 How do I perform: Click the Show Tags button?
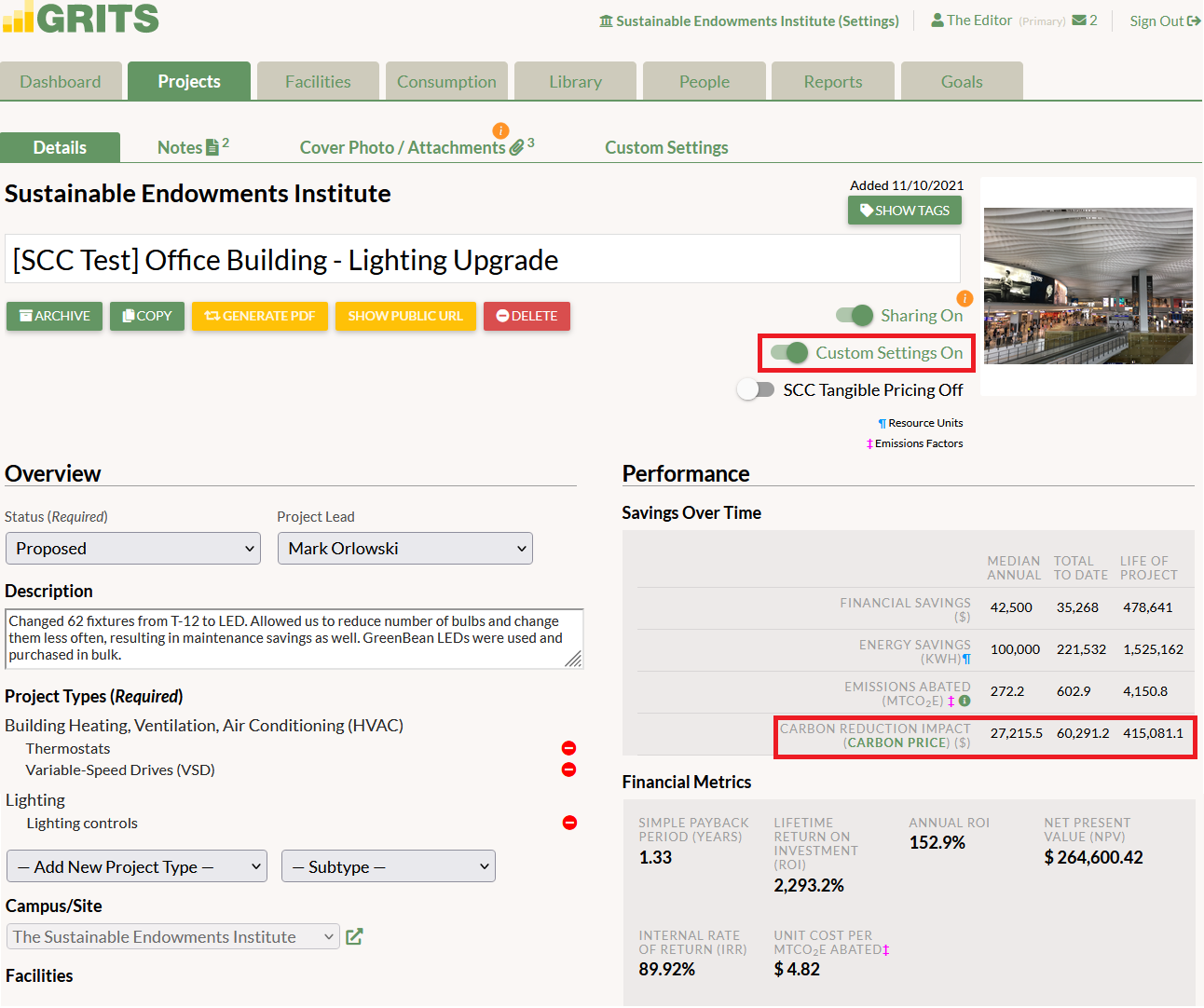click(x=905, y=211)
